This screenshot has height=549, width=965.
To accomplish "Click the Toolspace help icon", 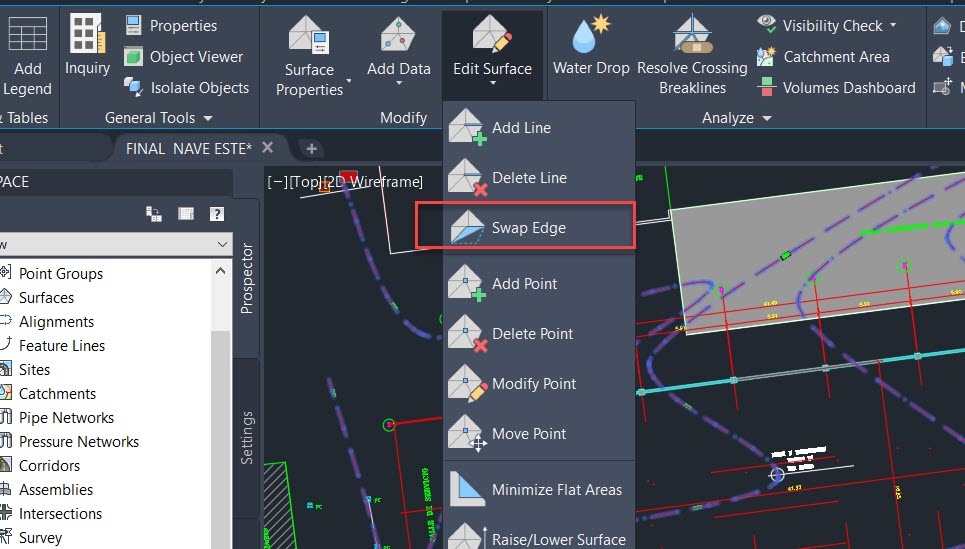I will 217,214.
